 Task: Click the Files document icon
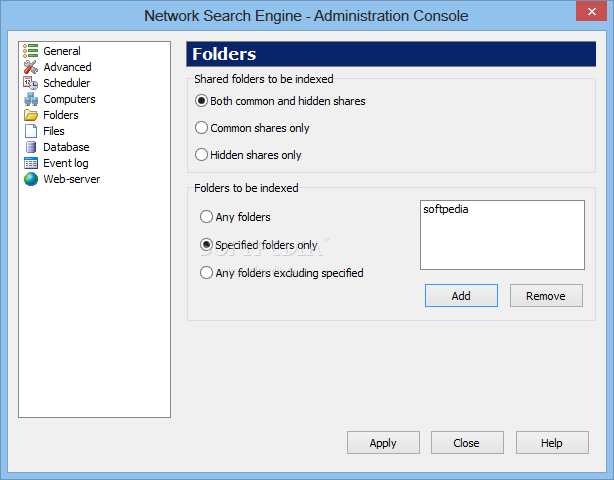point(31,131)
